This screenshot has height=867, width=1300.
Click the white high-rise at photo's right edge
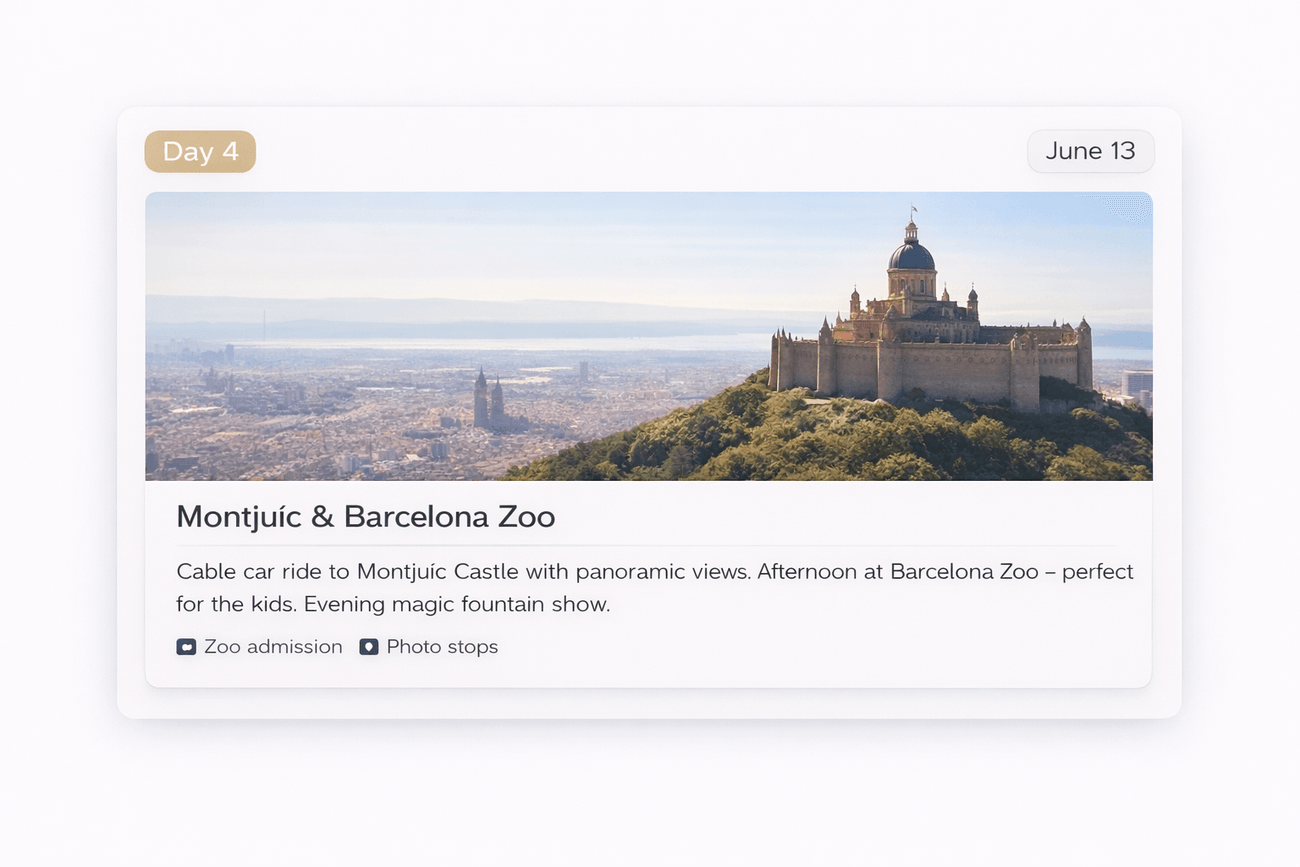click(1136, 385)
